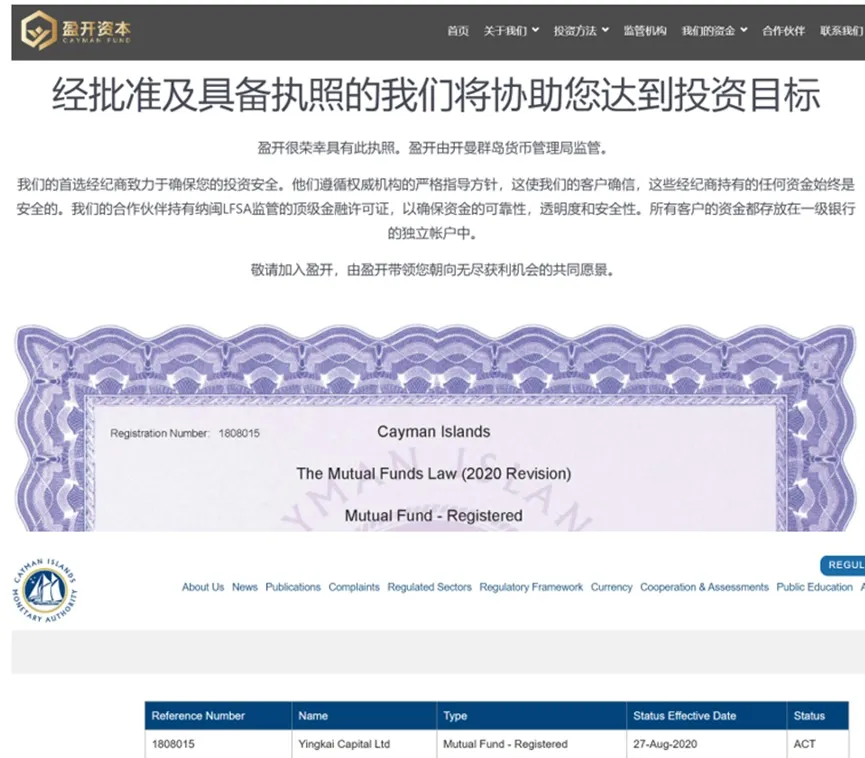Image resolution: width=865 pixels, height=758 pixels.
Task: Open Regulated Sectors link
Action: pos(430,587)
